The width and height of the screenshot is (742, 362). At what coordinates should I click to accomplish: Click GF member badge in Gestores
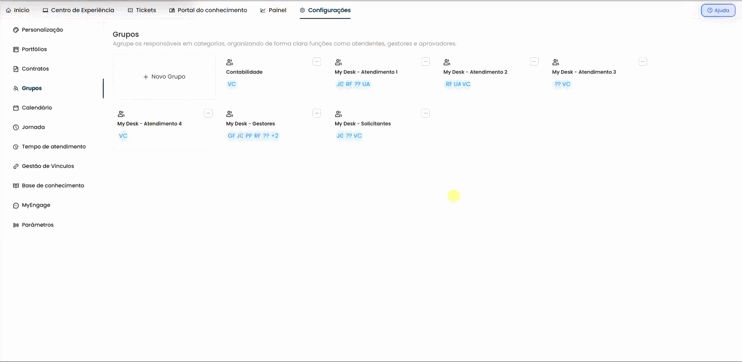click(231, 136)
